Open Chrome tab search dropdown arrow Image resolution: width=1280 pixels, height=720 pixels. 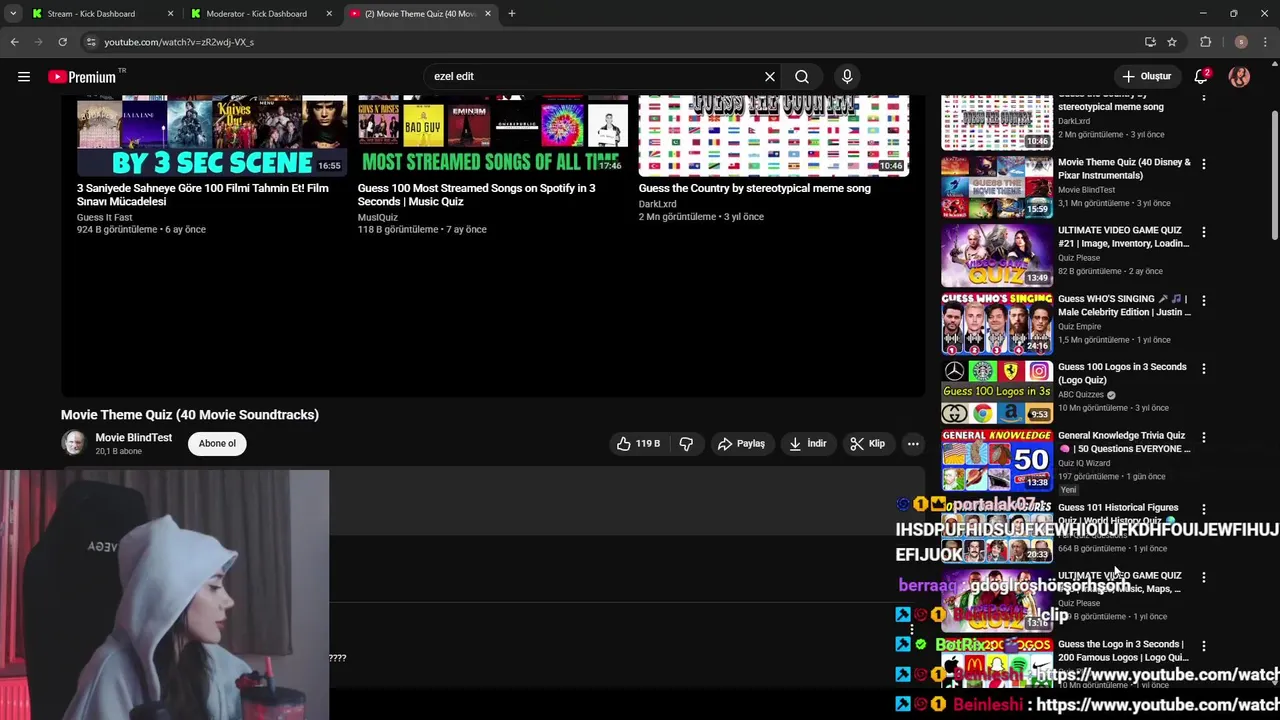(13, 14)
